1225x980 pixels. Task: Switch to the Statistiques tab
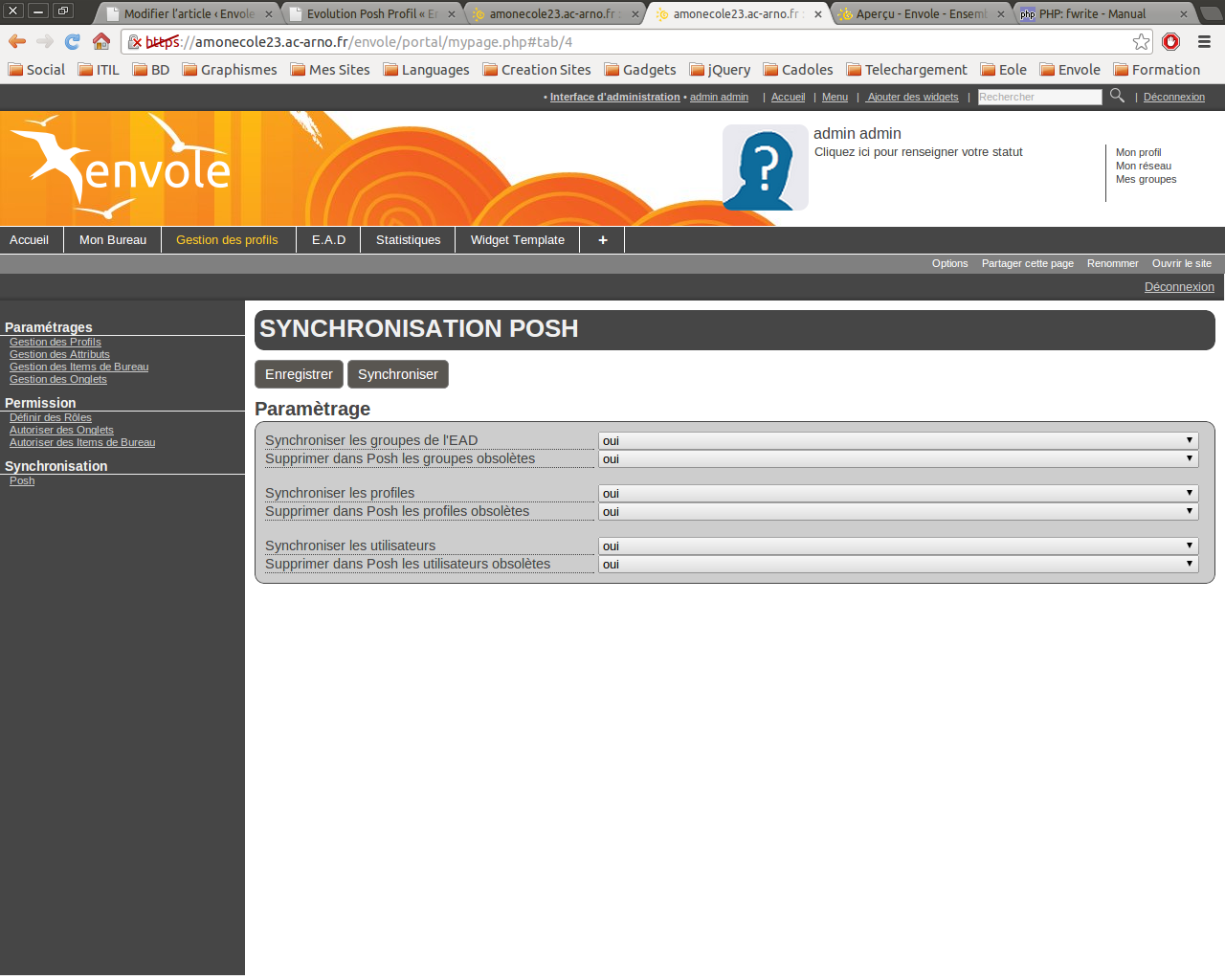pos(408,240)
